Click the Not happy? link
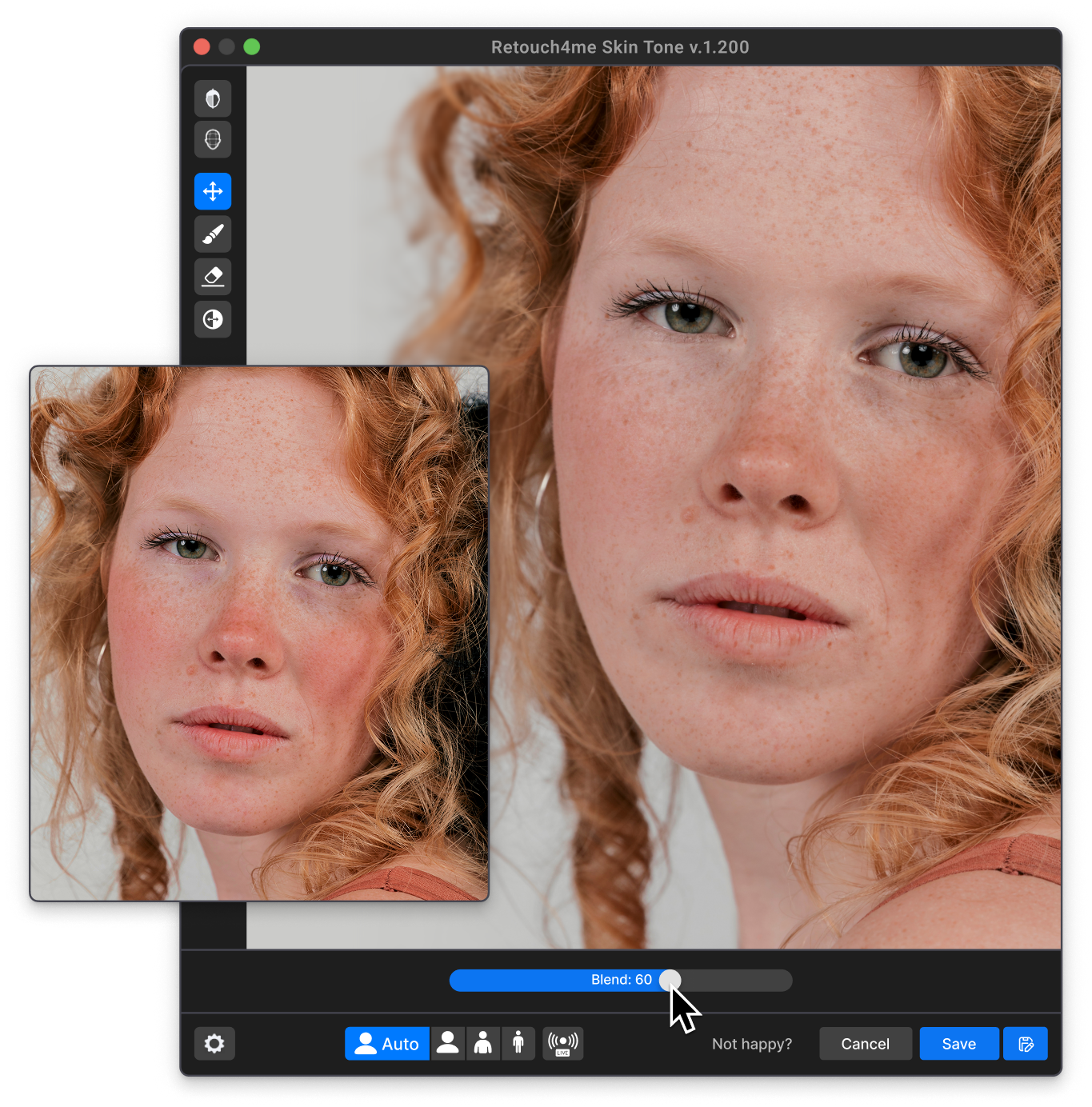Screen dimensions: 1092x1107 click(752, 1044)
